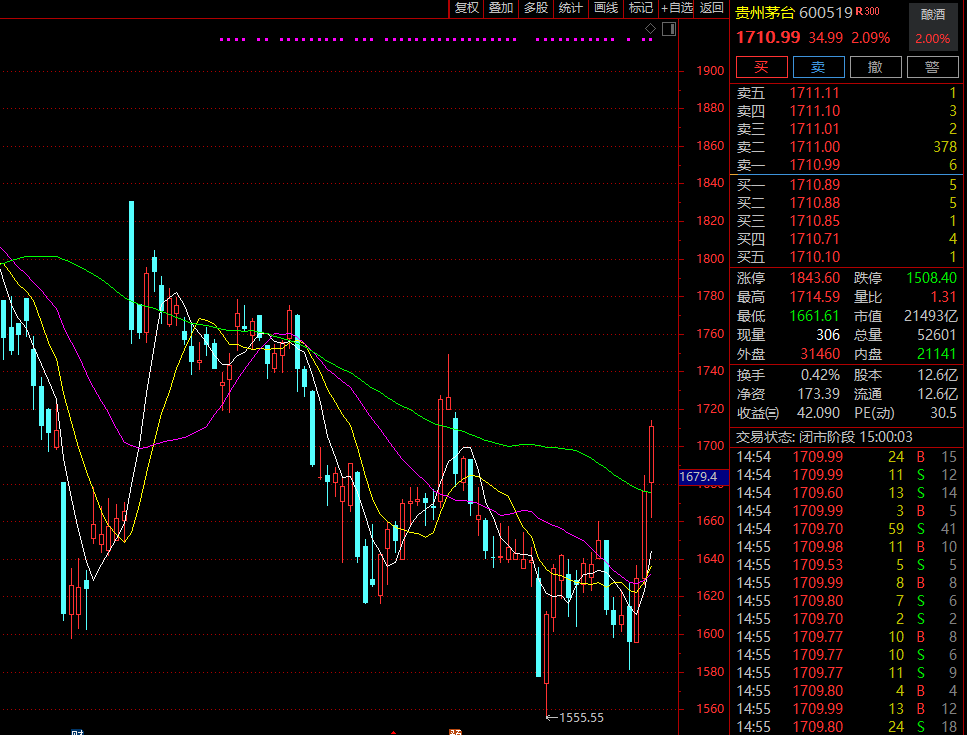
Task: Click the 跌停 price 1508.40
Action: click(x=931, y=278)
